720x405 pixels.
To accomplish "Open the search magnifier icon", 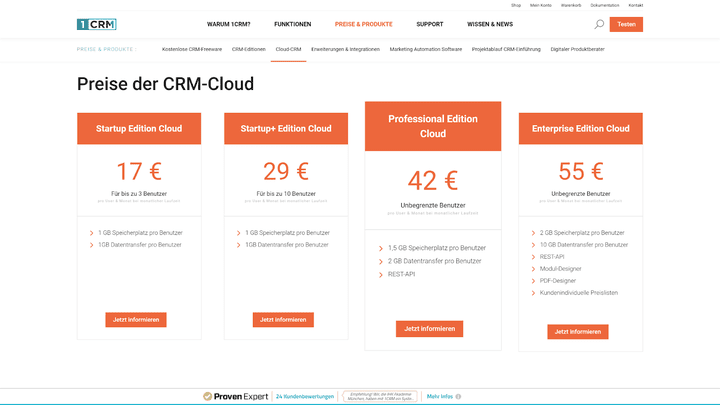I will click(599, 24).
